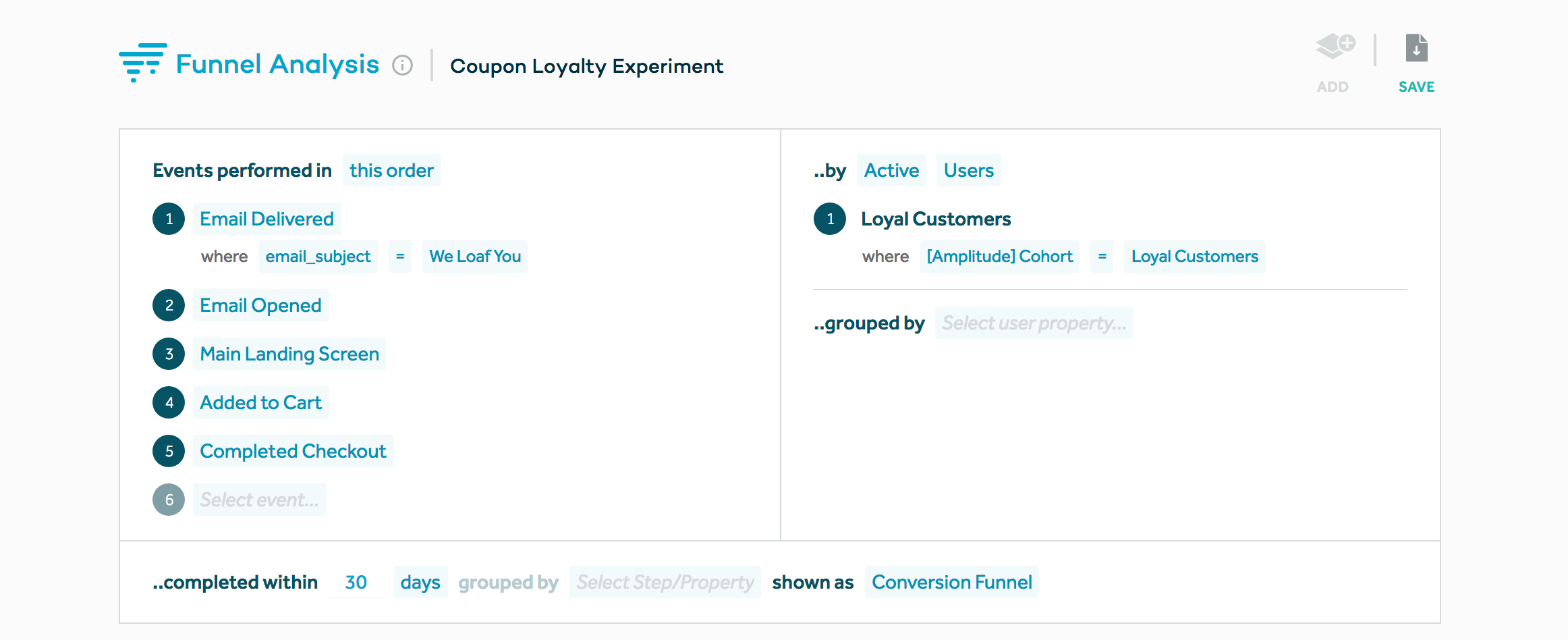The image size is (1568, 640).
Task: Select the 'Email Opened' event
Action: [x=260, y=305]
